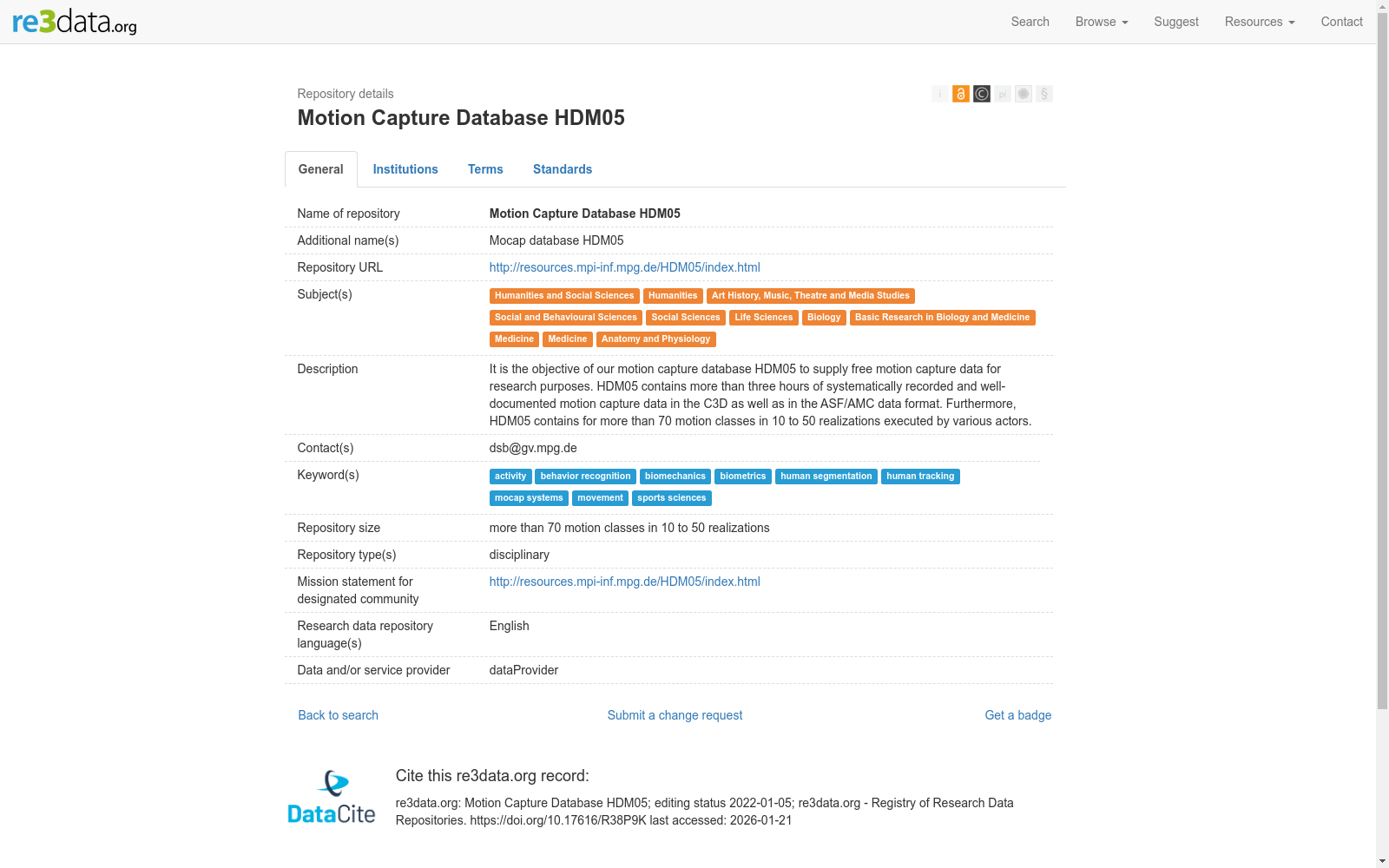Click the 'Cite this re3data.org record:' heading

(x=492, y=776)
